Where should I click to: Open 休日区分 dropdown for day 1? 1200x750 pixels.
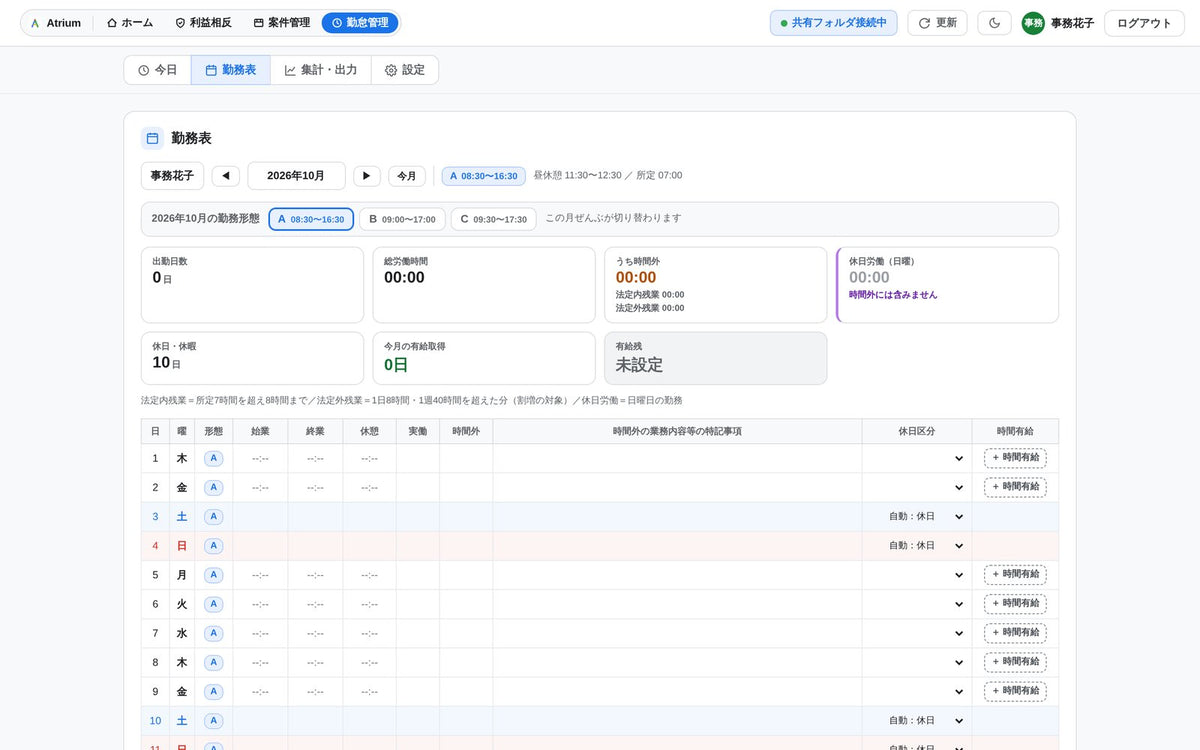917,458
